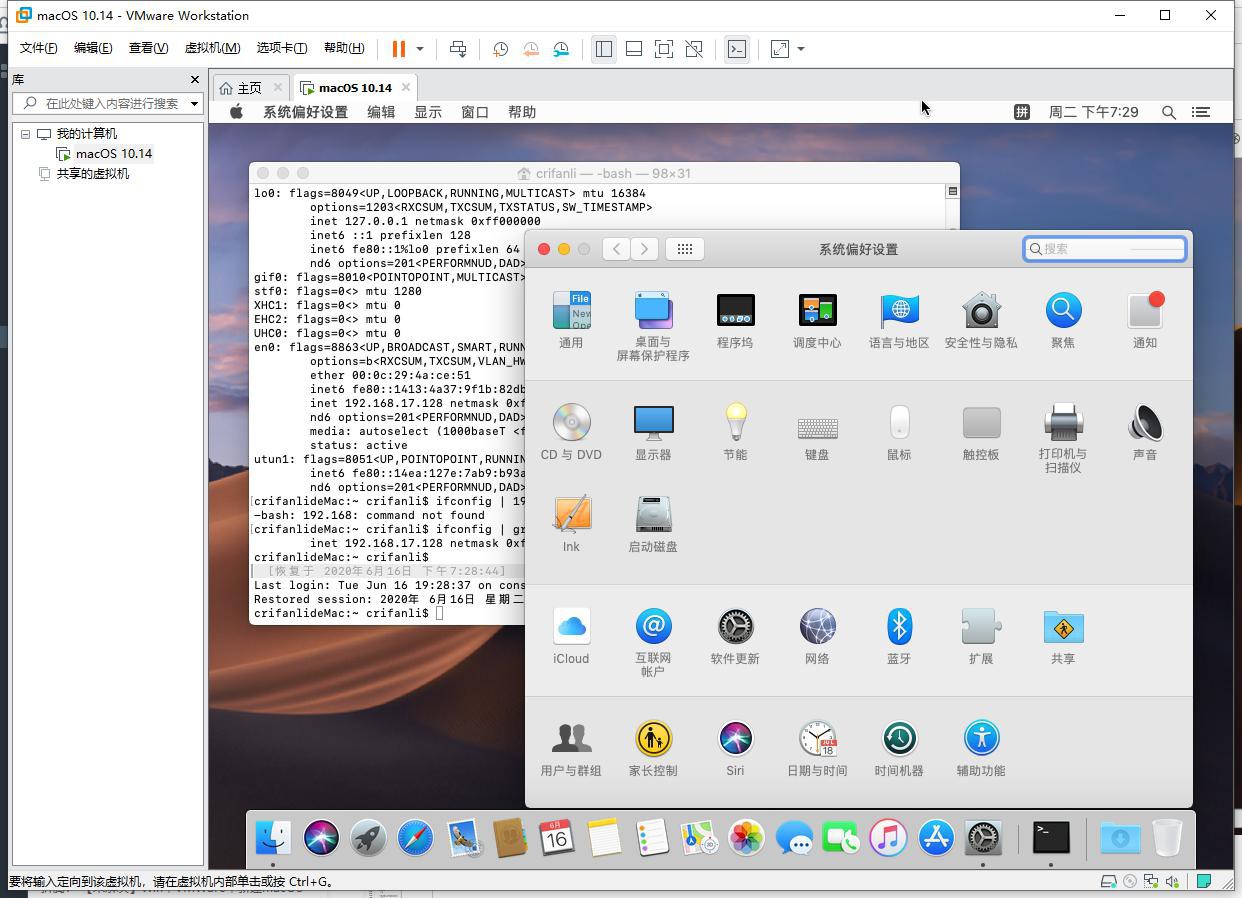The height and width of the screenshot is (898, 1242).
Task: Open the library search filter dropdown arrow
Action: click(194, 103)
